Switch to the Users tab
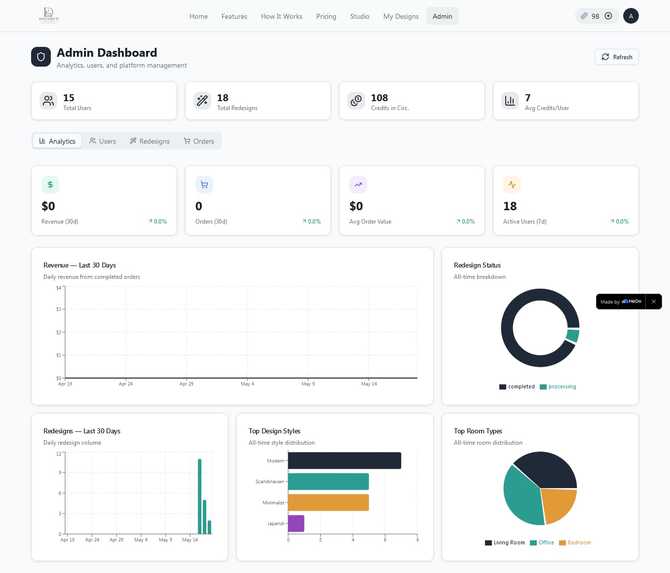 (103, 141)
